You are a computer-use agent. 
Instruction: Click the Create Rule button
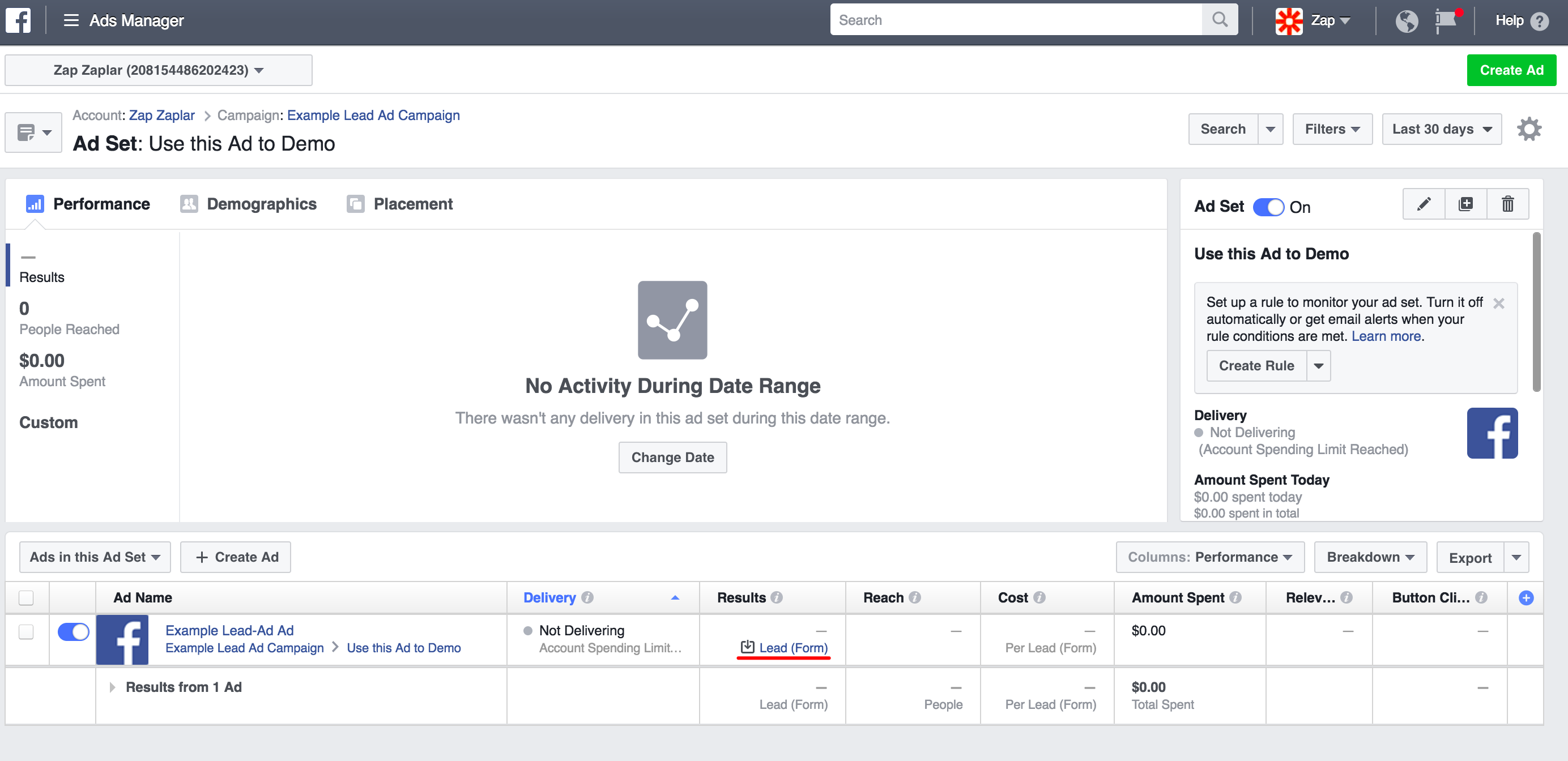[1256, 366]
